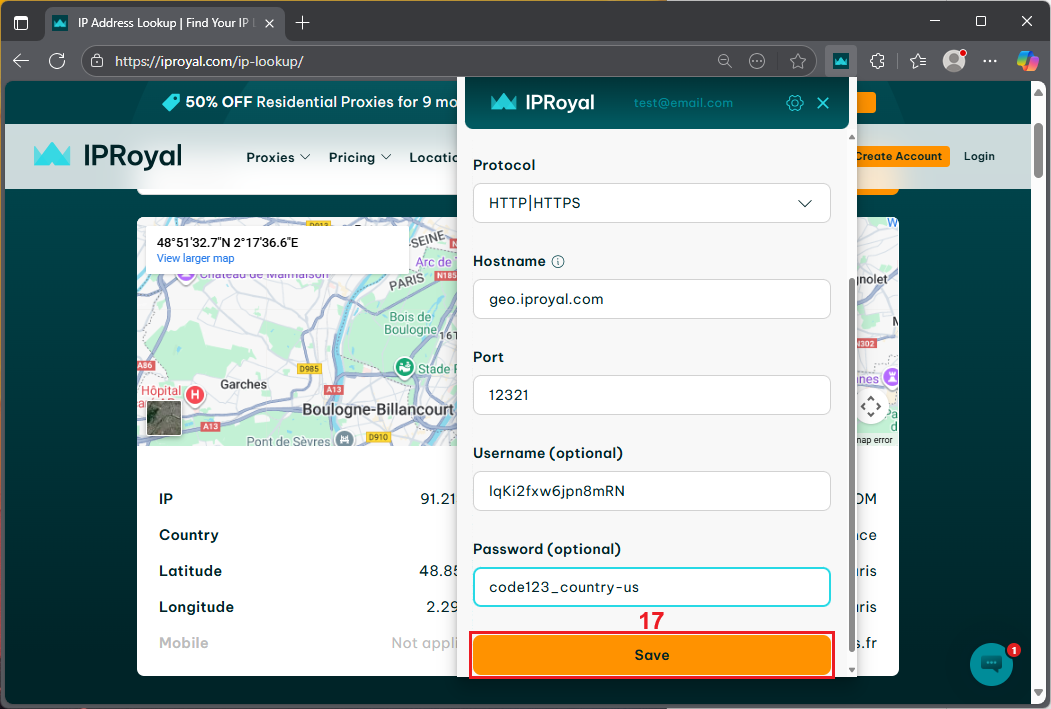View site information lock icon
The height and width of the screenshot is (709, 1051).
point(97,61)
